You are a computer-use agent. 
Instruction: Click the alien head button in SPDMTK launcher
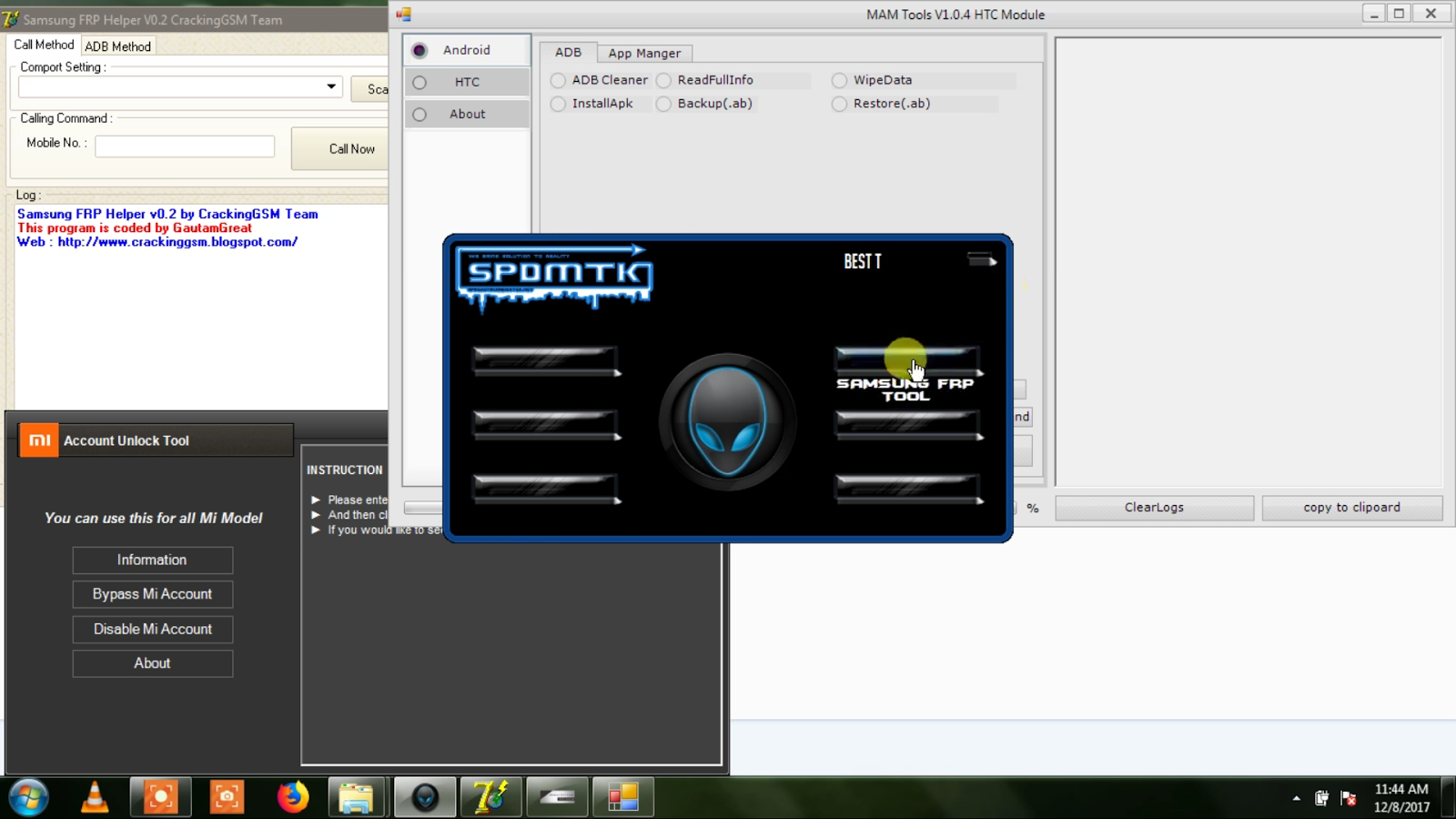pos(727,420)
